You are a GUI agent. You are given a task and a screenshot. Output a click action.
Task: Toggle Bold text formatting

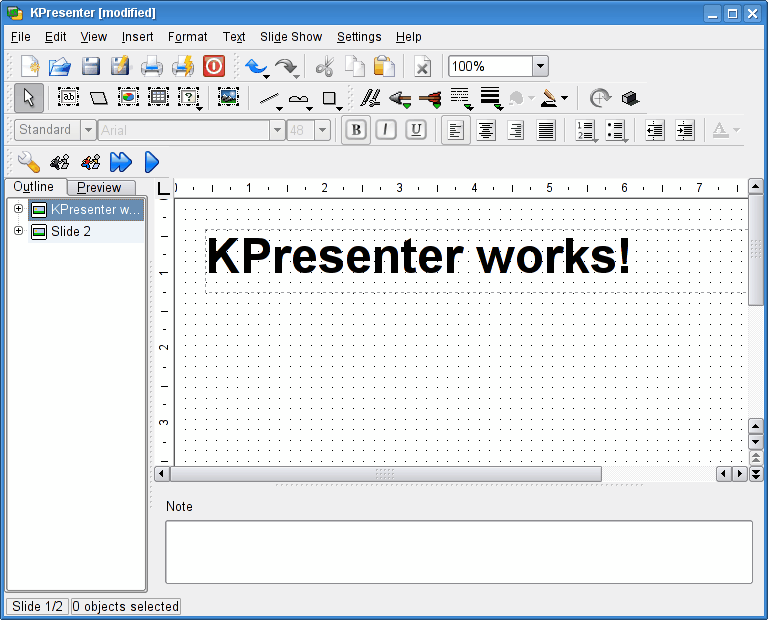point(355,130)
